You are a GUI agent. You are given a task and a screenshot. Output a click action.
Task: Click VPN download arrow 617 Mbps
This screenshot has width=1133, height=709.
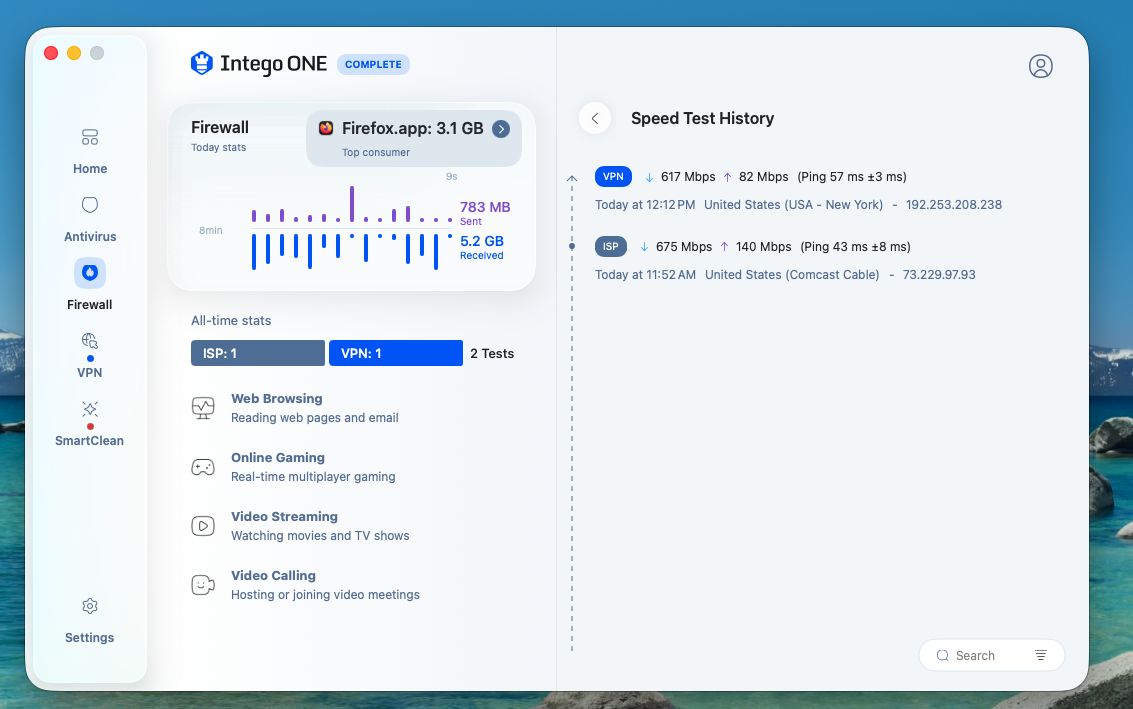pyautogui.click(x=649, y=178)
